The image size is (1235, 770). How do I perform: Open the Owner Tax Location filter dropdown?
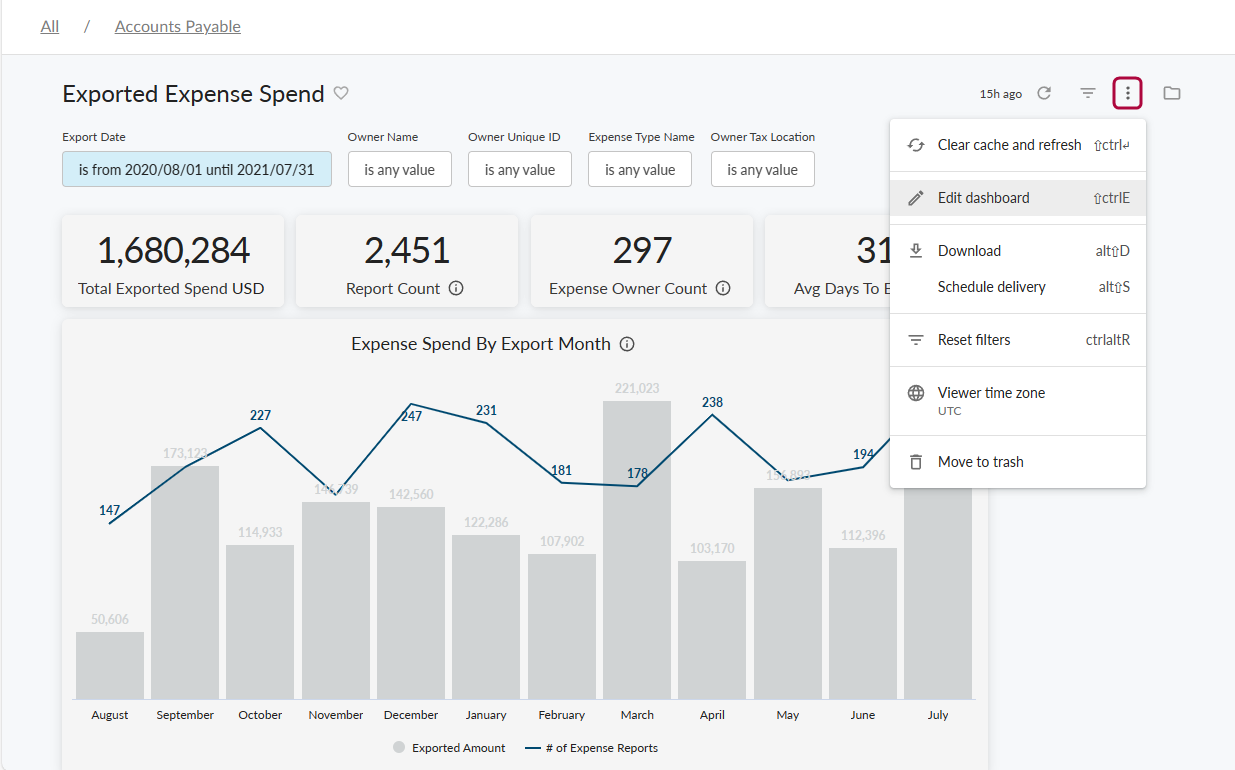[762, 169]
